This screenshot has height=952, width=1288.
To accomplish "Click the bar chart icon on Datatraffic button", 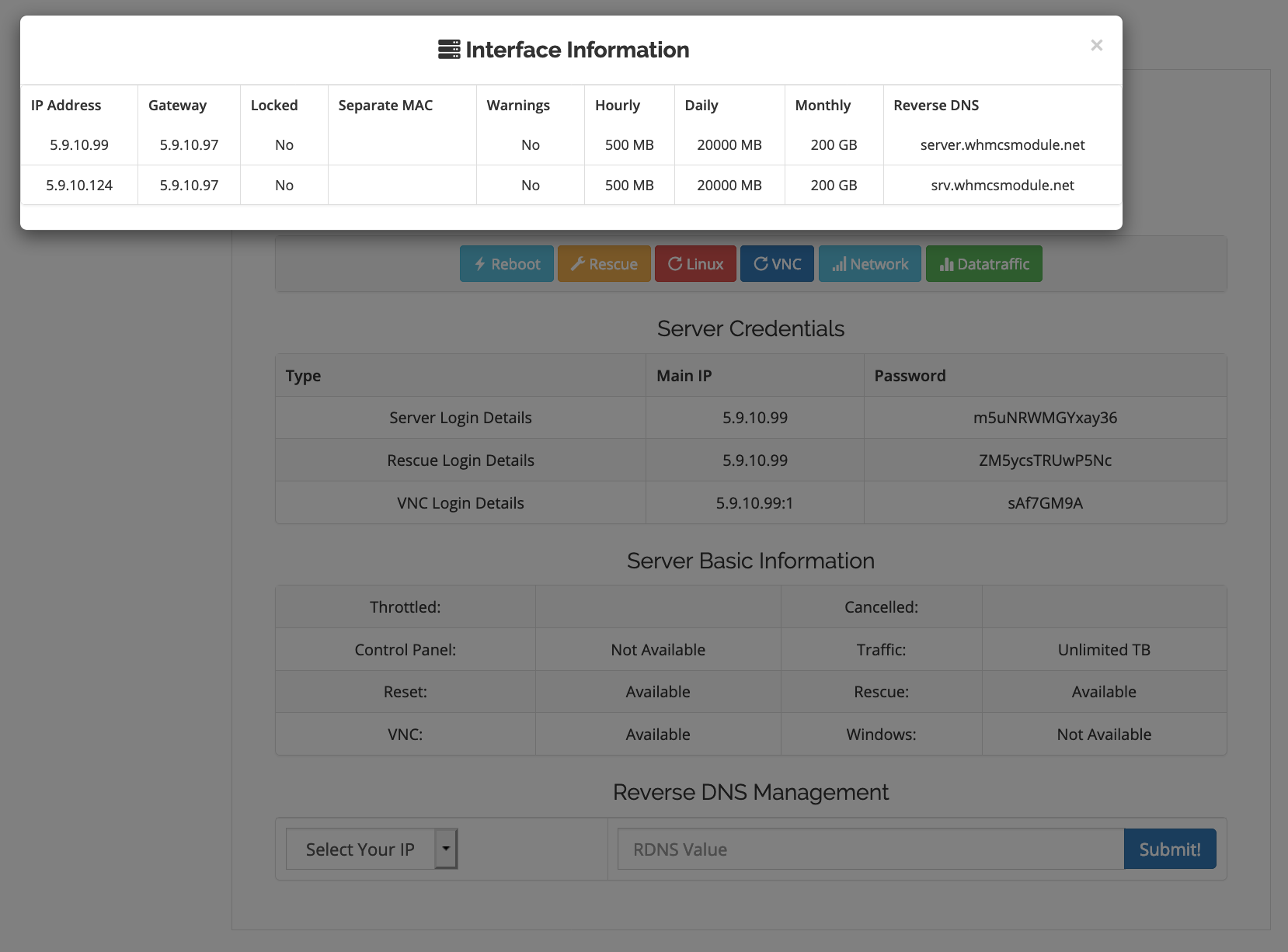I will tap(945, 264).
